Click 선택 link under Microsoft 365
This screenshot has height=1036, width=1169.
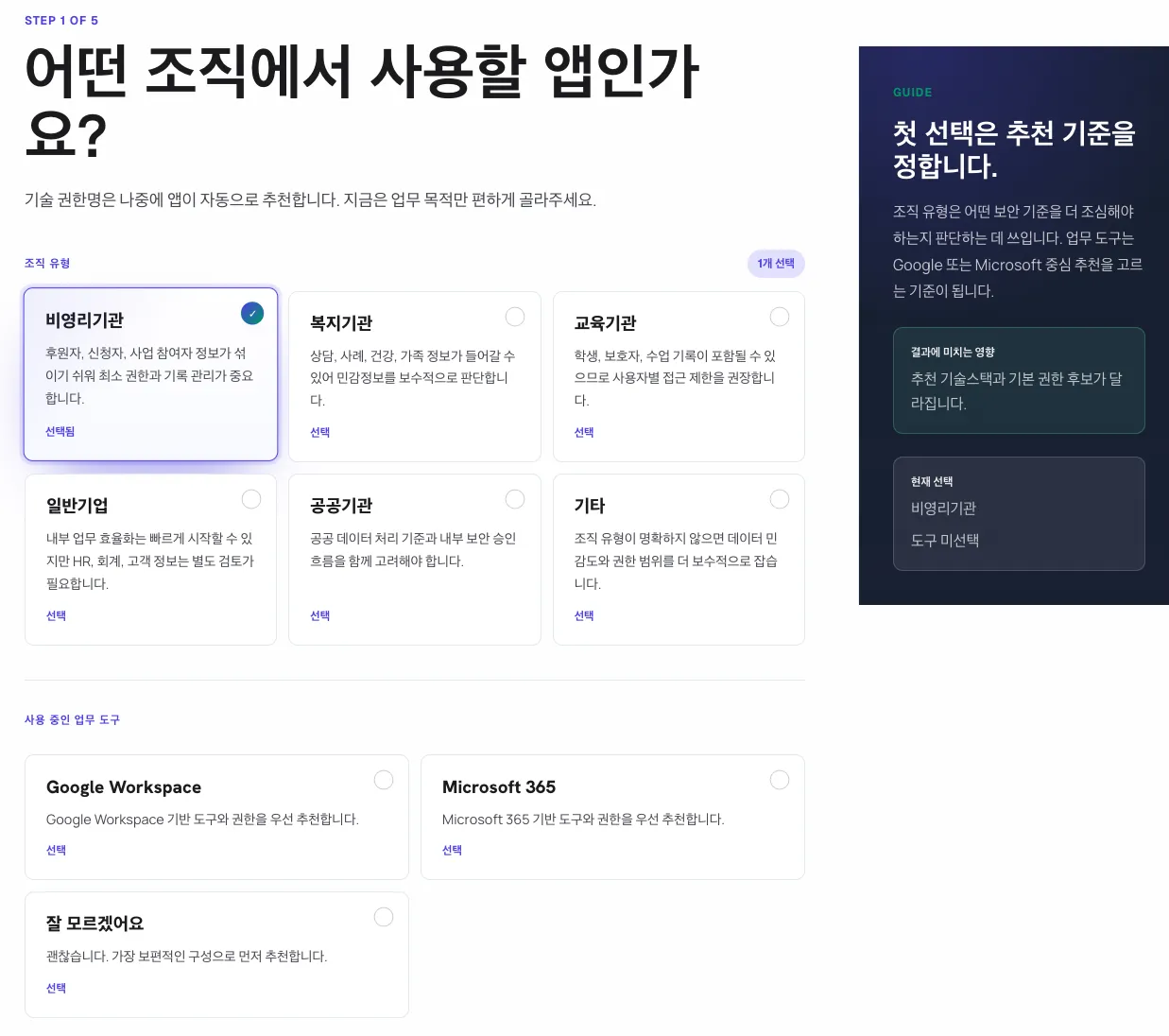[453, 850]
